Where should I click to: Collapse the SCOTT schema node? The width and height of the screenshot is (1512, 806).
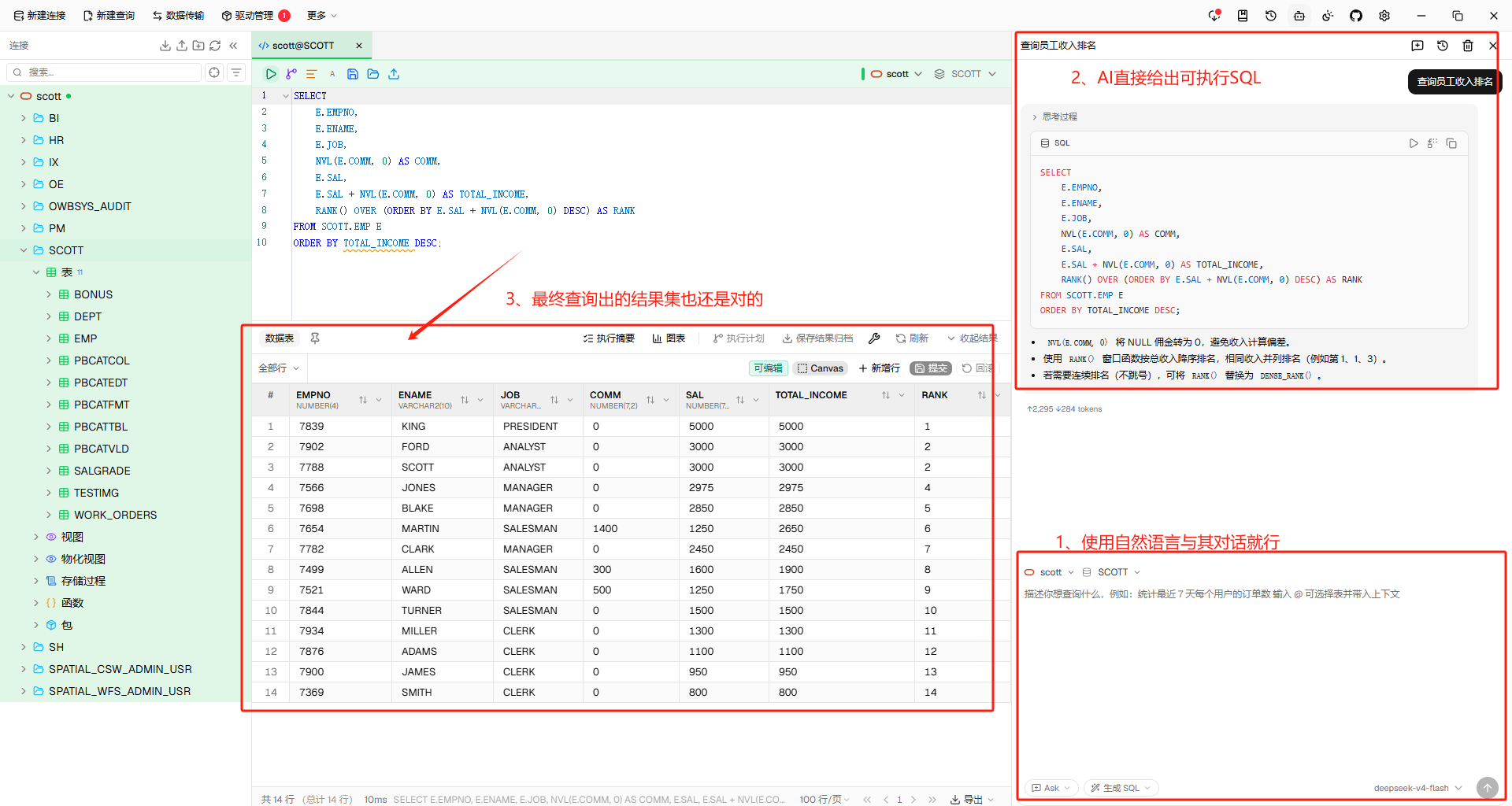pos(24,250)
